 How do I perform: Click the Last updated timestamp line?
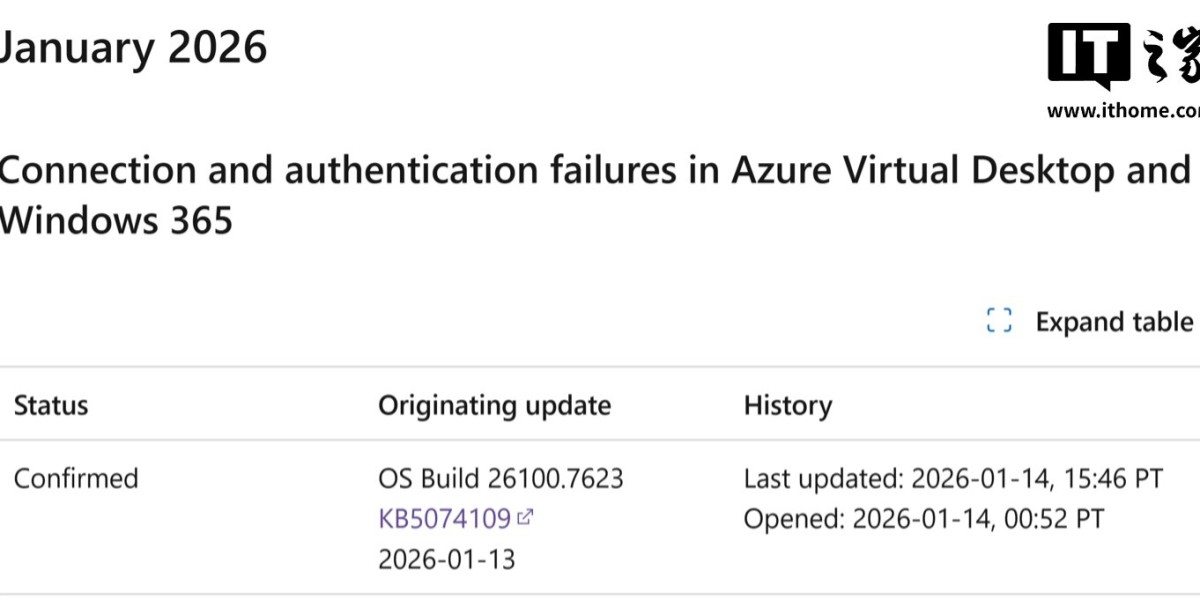pyautogui.click(x=952, y=478)
